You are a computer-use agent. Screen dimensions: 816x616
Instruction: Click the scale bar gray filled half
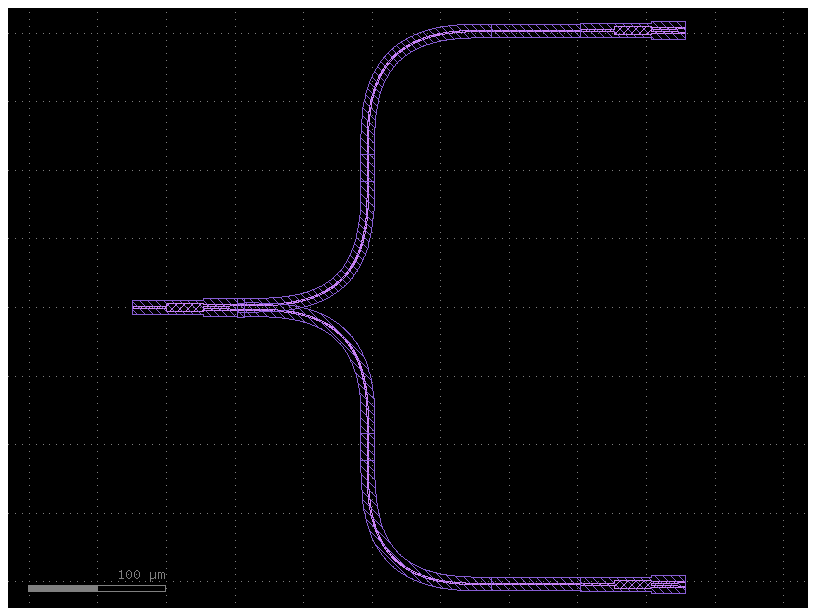coord(60,588)
